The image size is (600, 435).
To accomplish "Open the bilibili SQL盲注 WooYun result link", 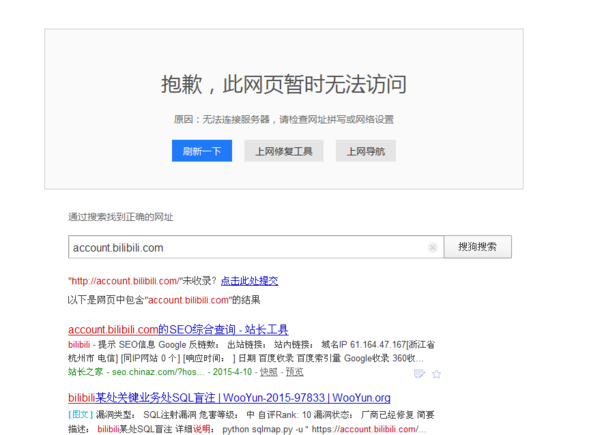I will [229, 398].
